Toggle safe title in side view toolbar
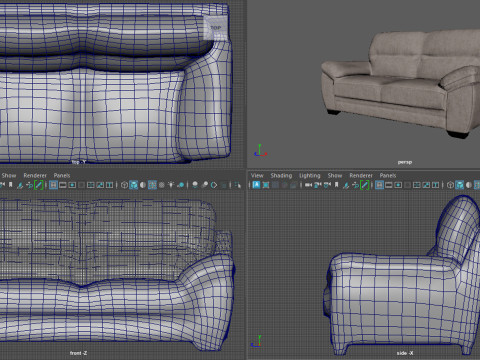 click(435, 185)
